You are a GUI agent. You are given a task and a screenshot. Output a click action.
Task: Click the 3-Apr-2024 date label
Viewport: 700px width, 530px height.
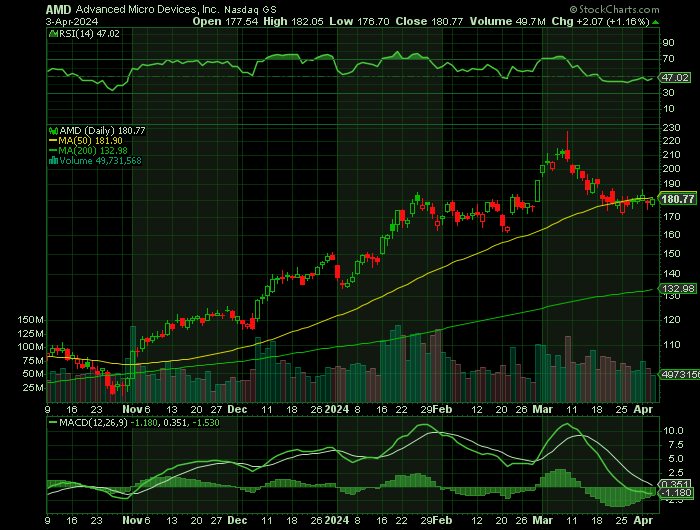point(71,21)
